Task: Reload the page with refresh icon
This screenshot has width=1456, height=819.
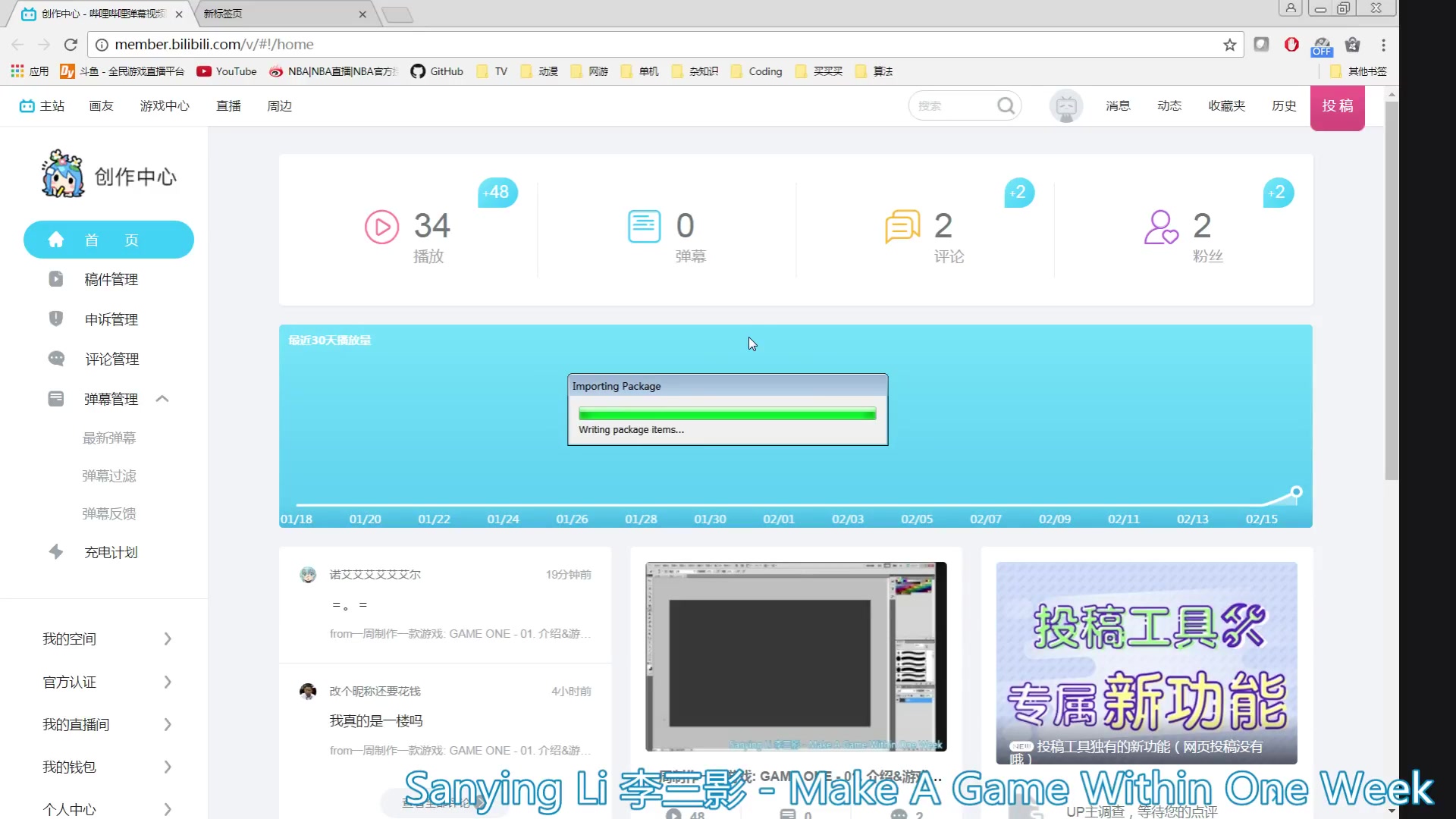Action: (71, 45)
